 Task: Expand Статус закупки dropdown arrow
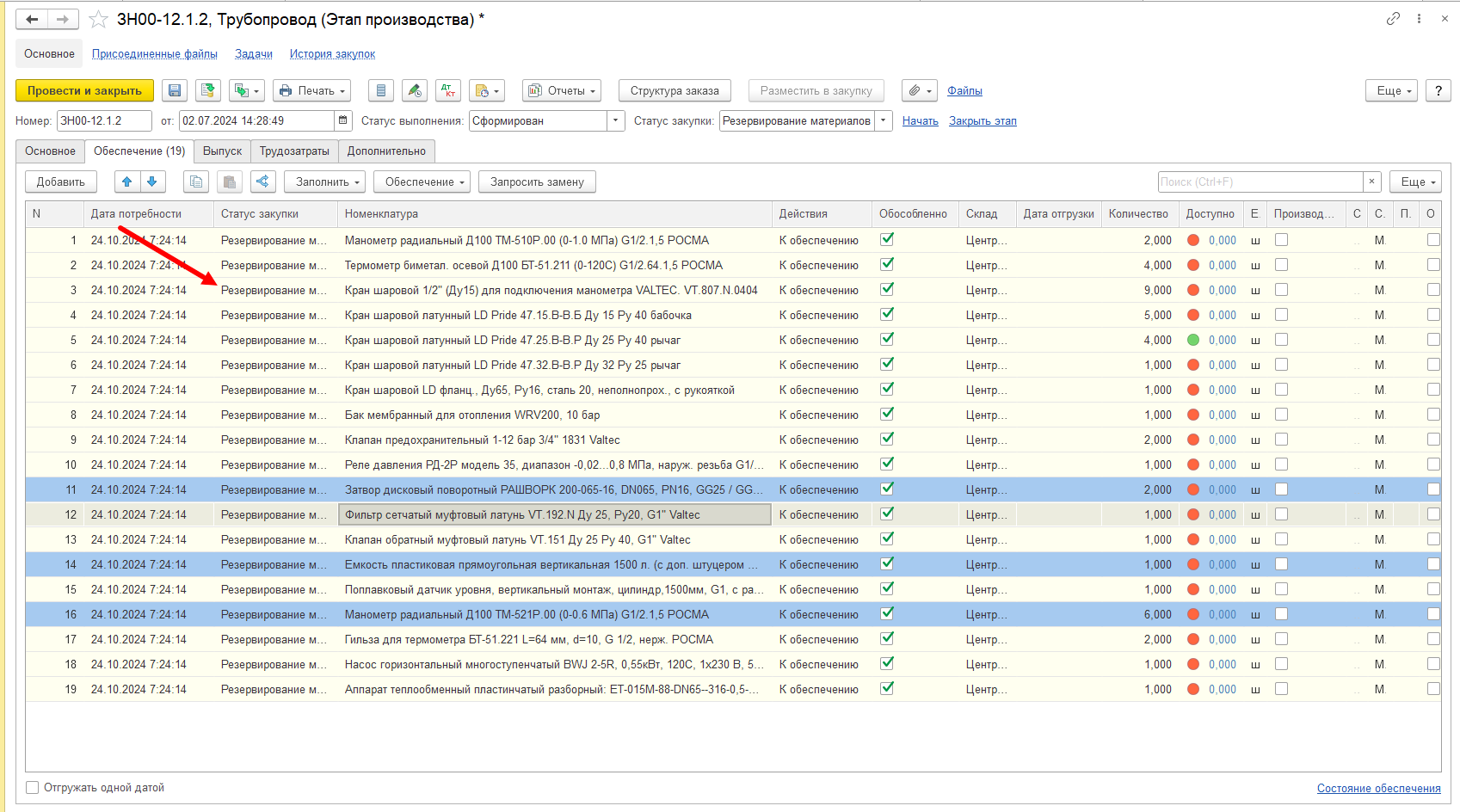884,120
